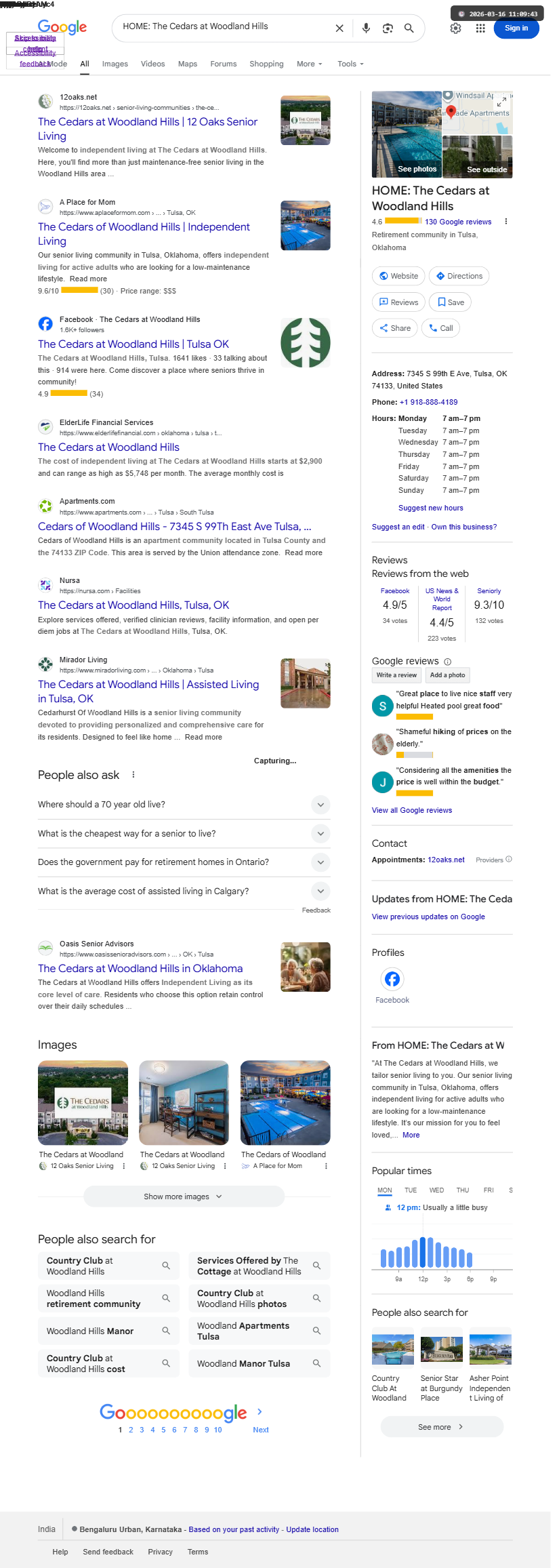The width and height of the screenshot is (559, 1568).
Task: Open See outside street view thumbnail
Action: [478, 157]
